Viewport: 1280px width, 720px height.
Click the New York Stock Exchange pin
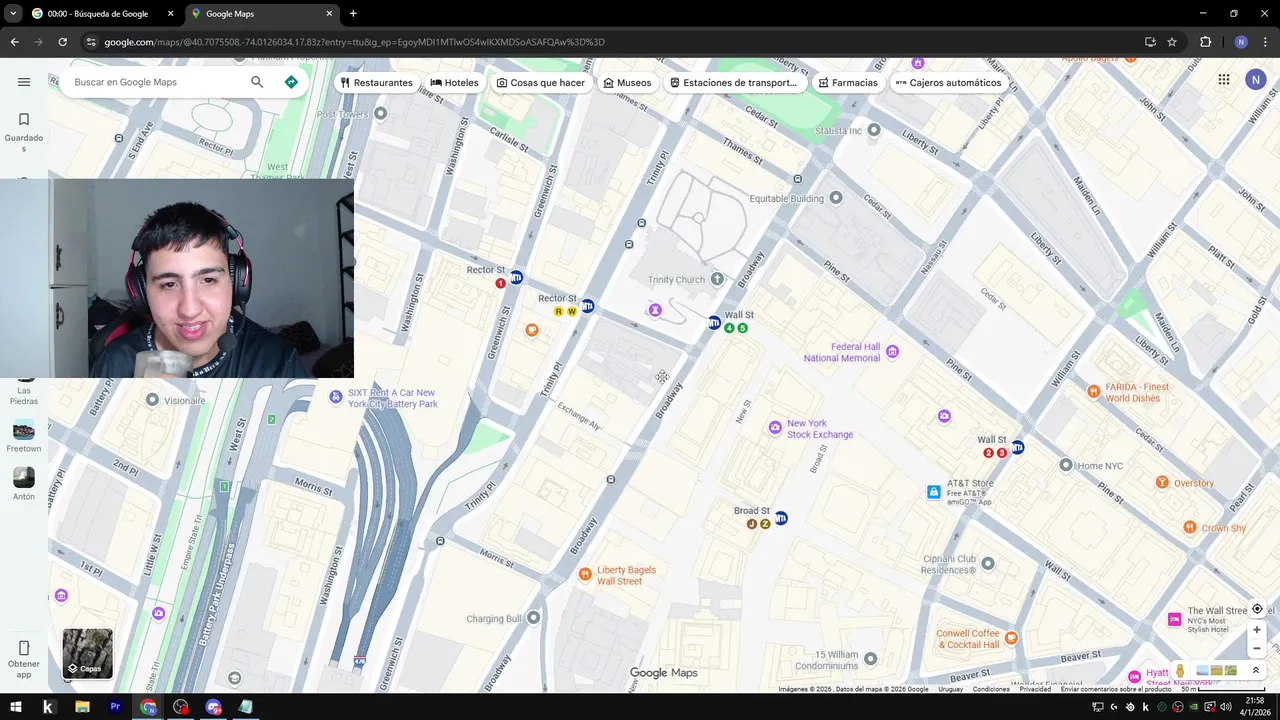[x=775, y=428]
